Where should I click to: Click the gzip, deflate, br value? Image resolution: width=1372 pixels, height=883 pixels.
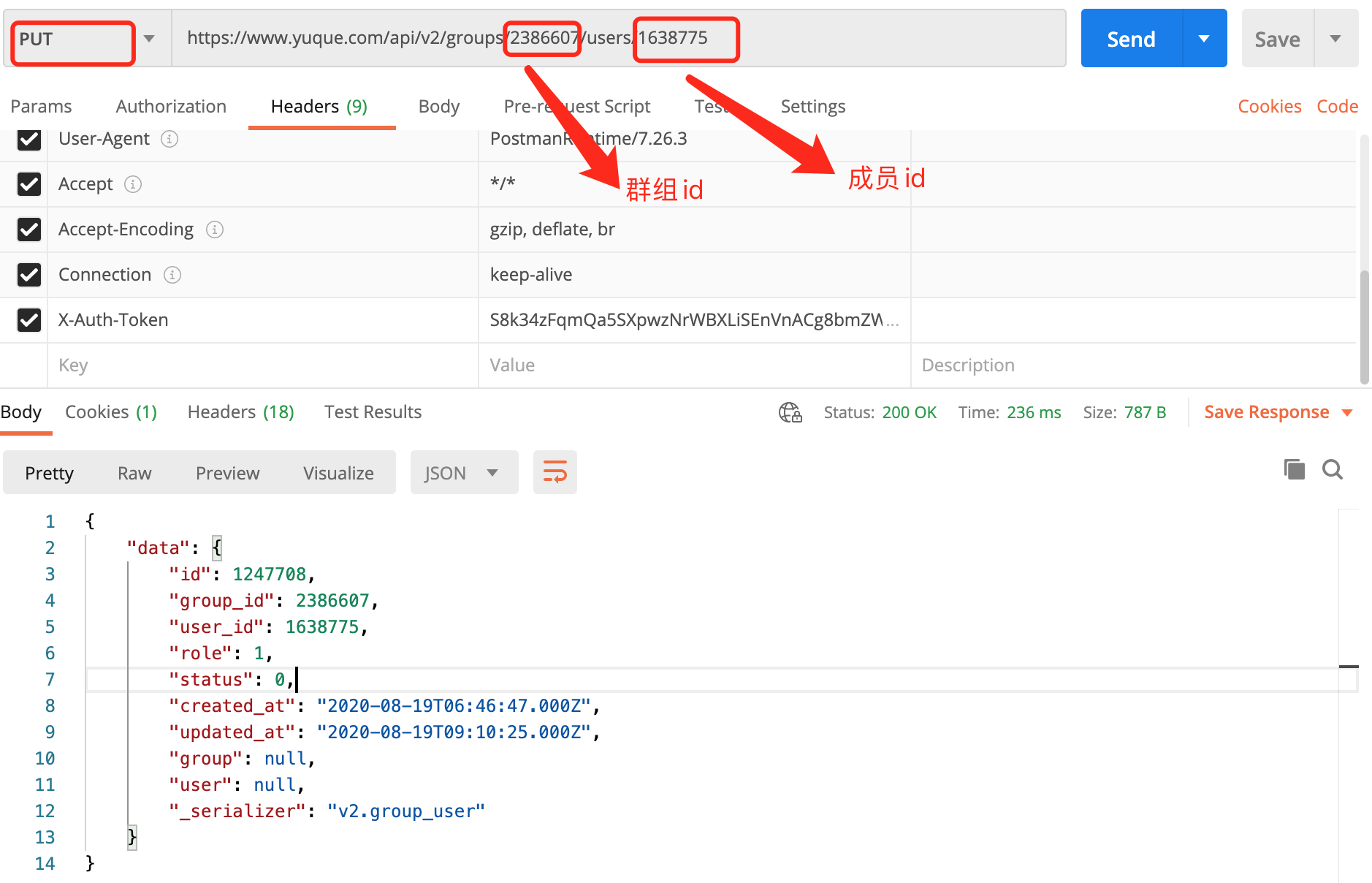pyautogui.click(x=552, y=230)
